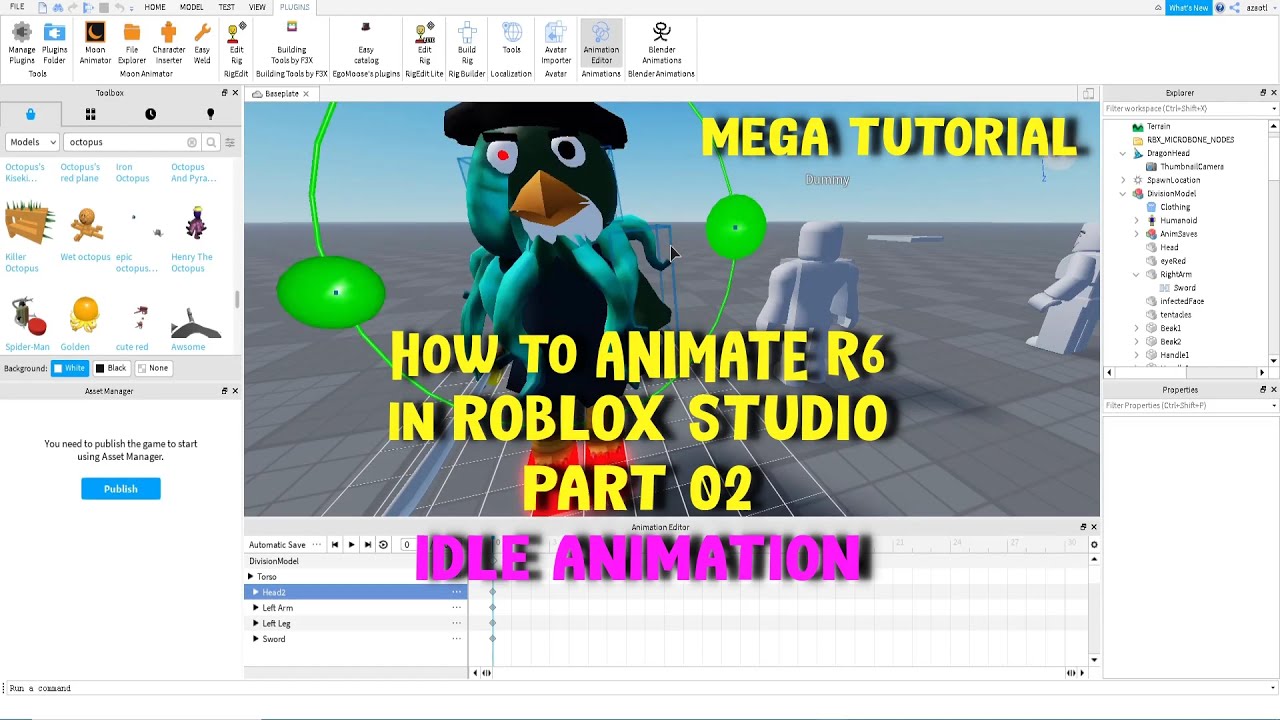Open the What's New panel
The height and width of the screenshot is (720, 1280).
point(1188,7)
